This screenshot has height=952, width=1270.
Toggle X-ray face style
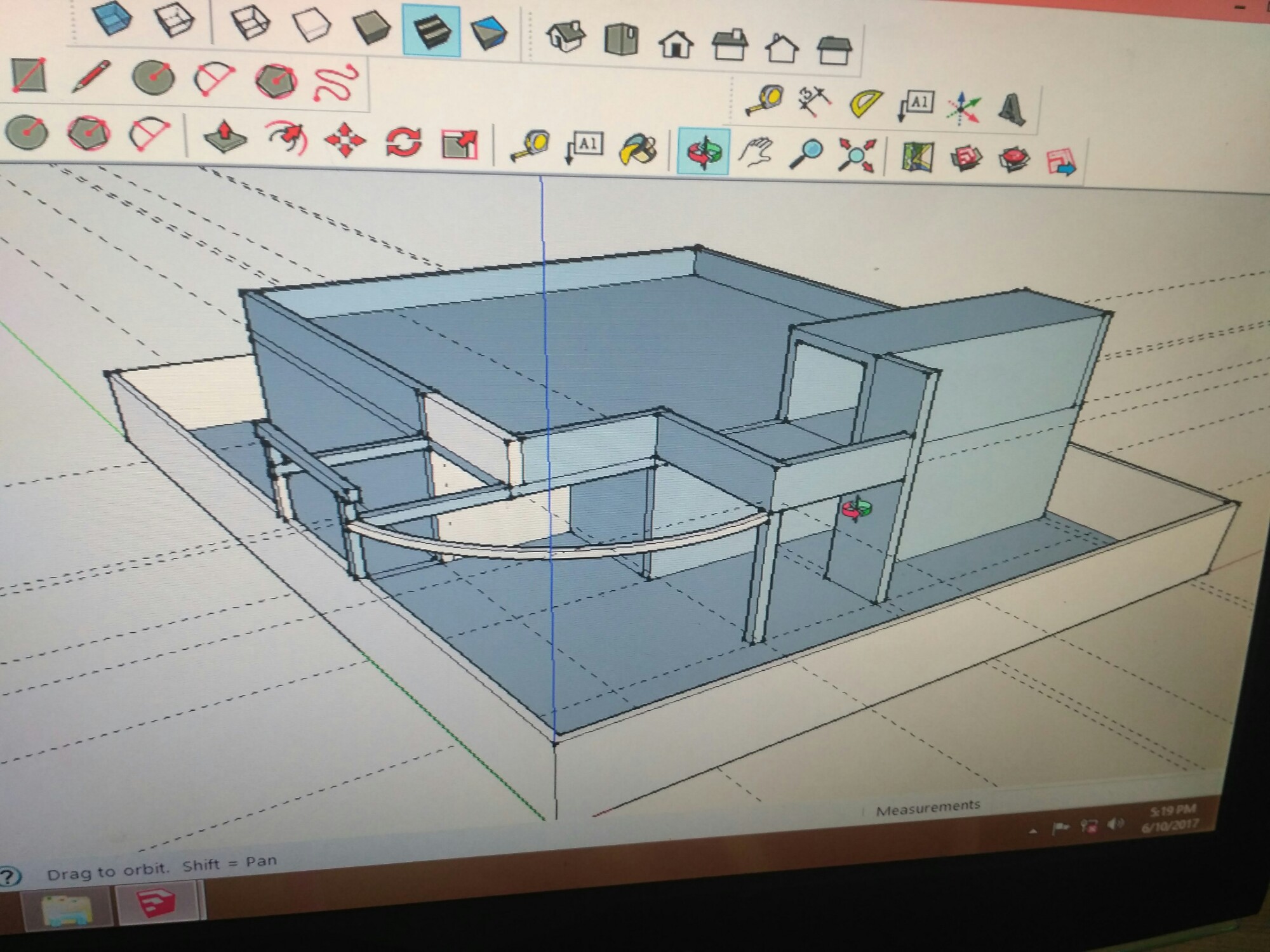(112, 18)
